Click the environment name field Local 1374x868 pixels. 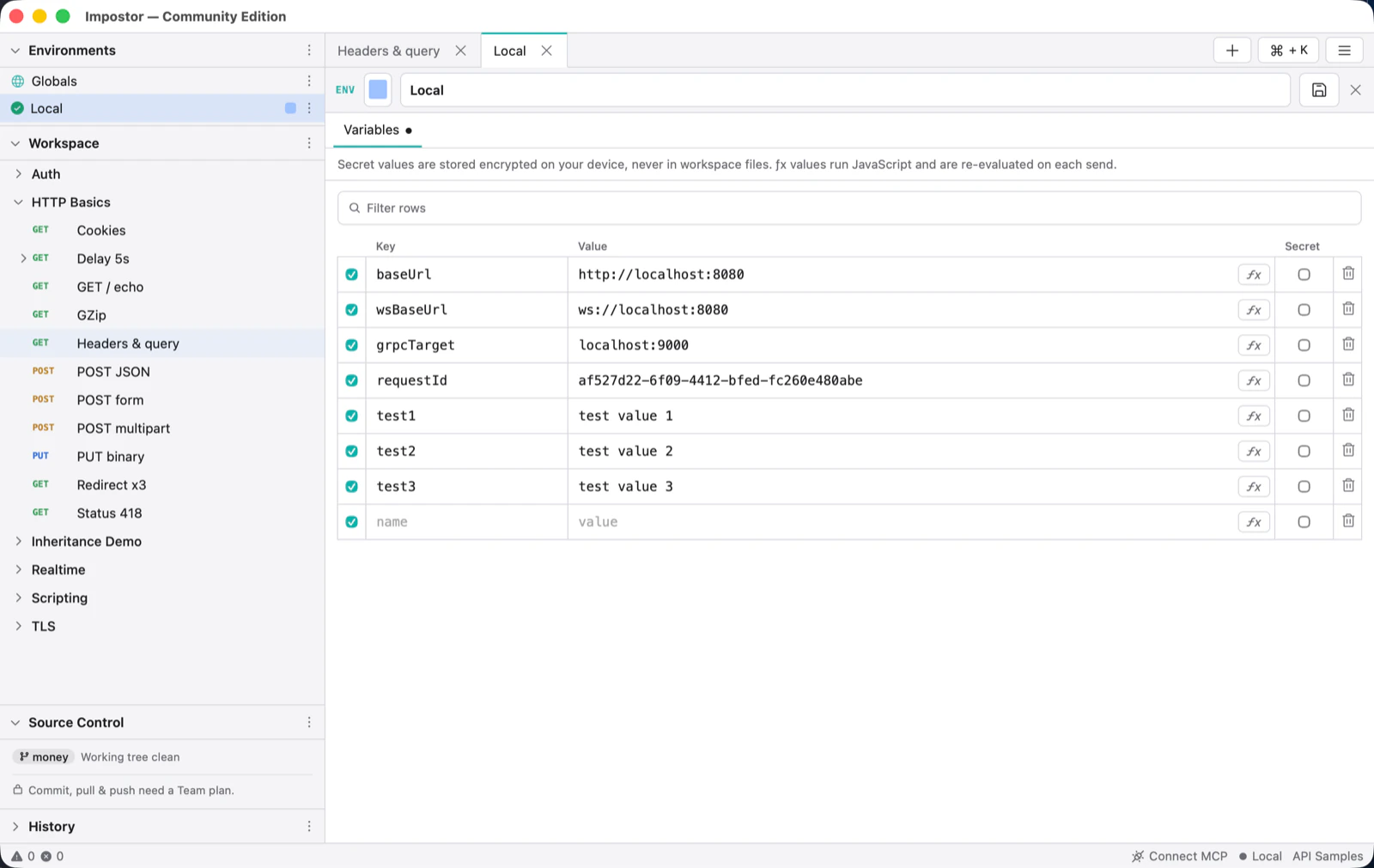845,90
